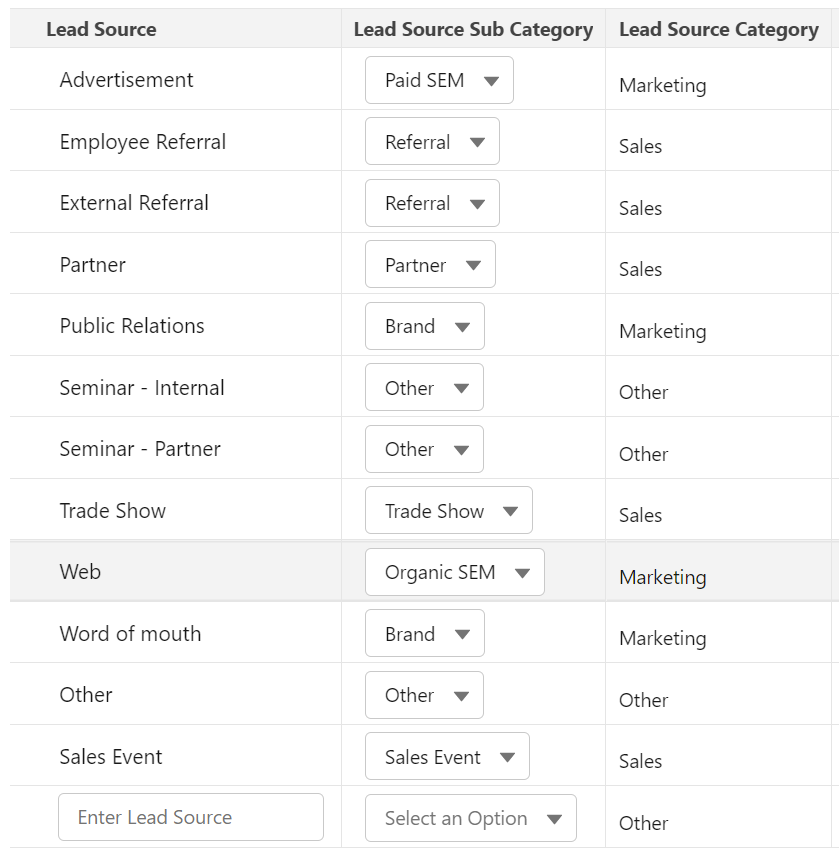Viewport: 839px width, 851px height.
Task: Expand the Seminar - Internal sub category dropdown
Action: (x=424, y=388)
